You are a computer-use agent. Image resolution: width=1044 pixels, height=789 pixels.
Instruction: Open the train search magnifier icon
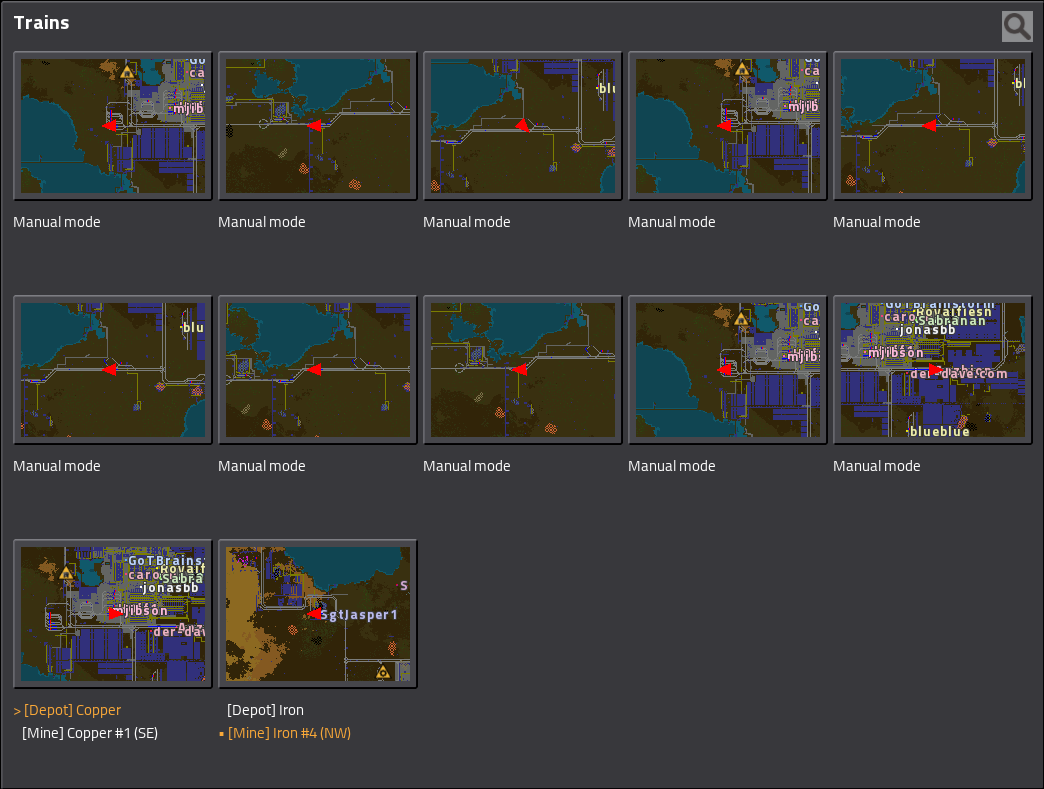(1017, 26)
